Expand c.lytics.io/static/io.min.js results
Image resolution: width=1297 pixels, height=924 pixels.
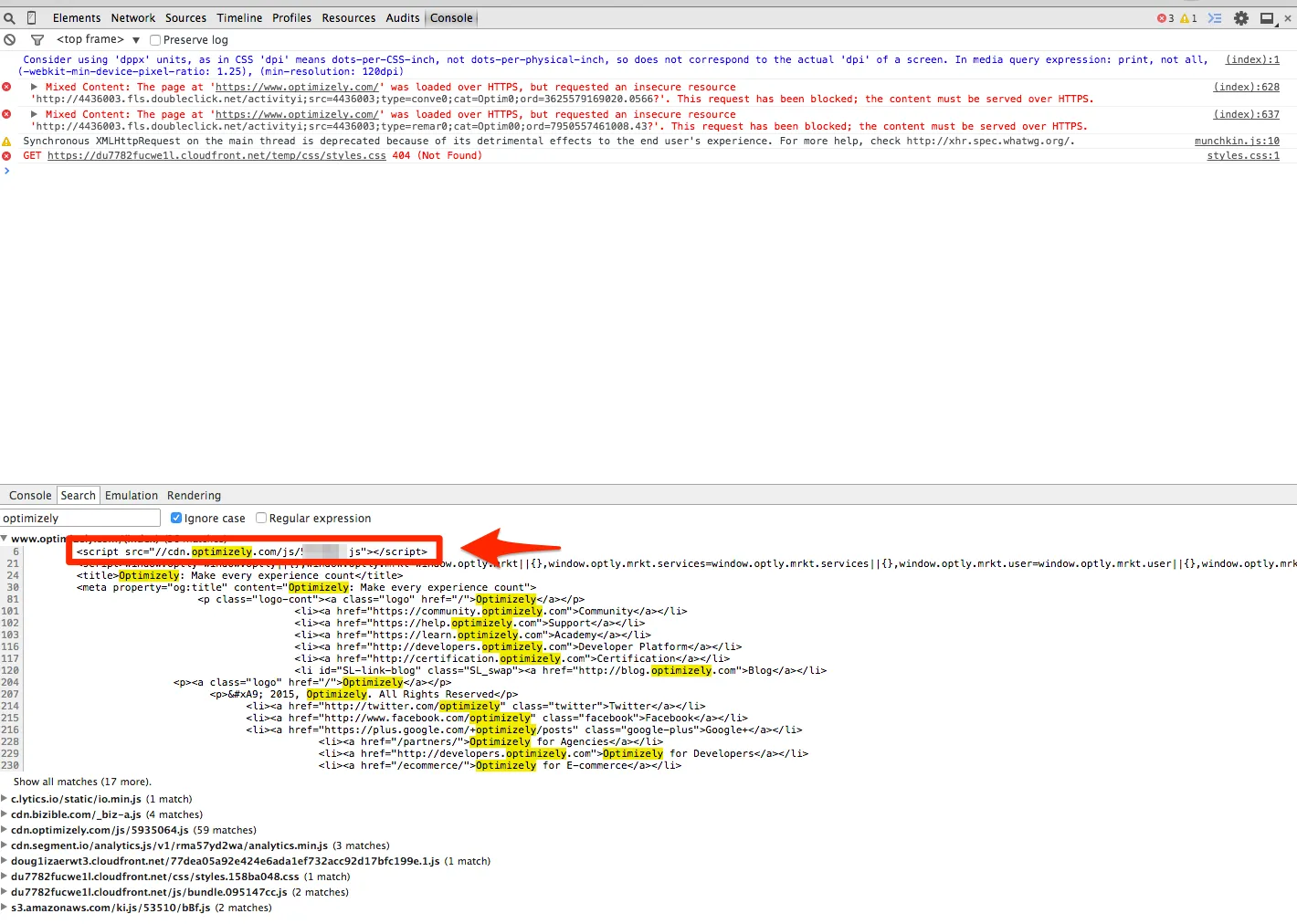5,799
